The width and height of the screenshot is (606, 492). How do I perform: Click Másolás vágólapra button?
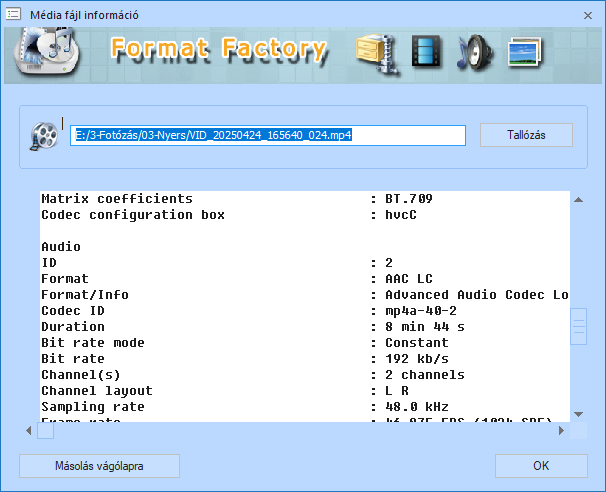click(x=99, y=466)
